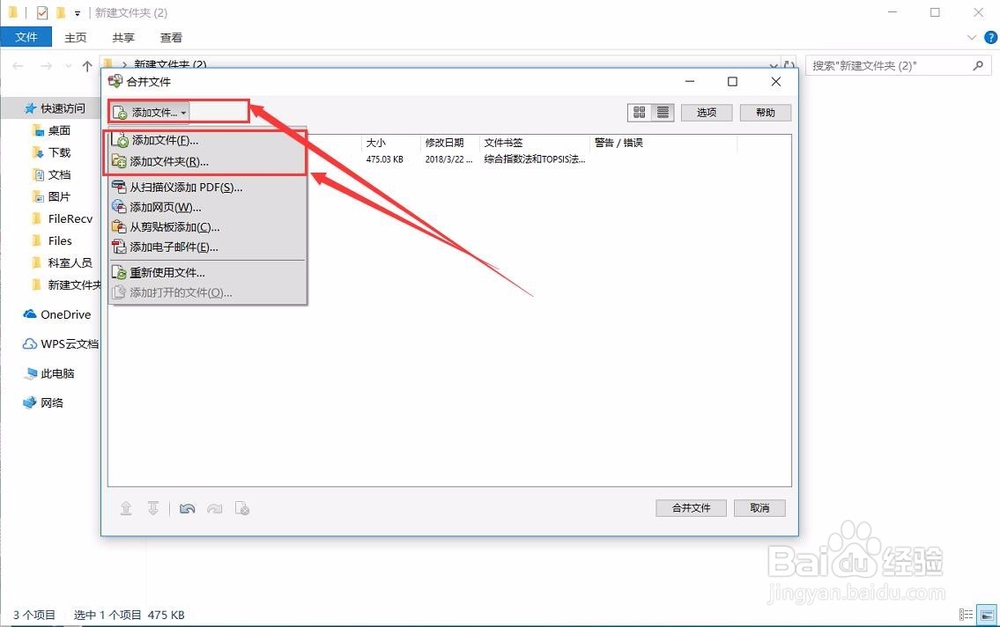Image resolution: width=1000 pixels, height=627 pixels.
Task: Move selected file up with arrow icon
Action: [x=126, y=508]
